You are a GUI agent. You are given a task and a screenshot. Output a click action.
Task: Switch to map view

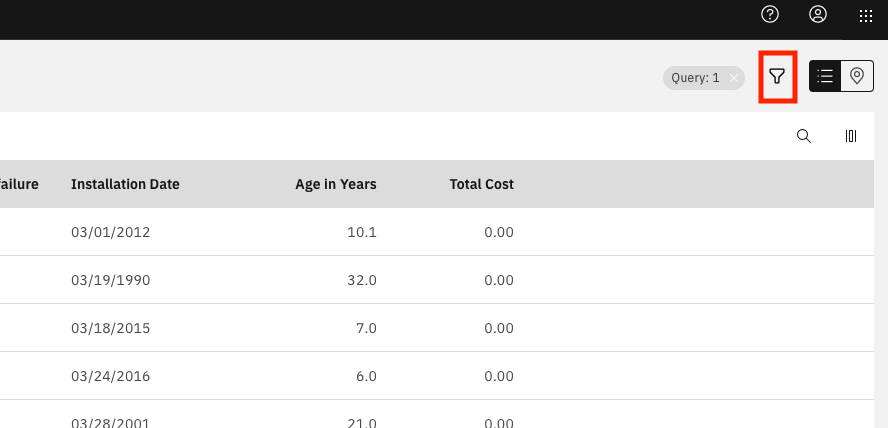click(x=857, y=76)
